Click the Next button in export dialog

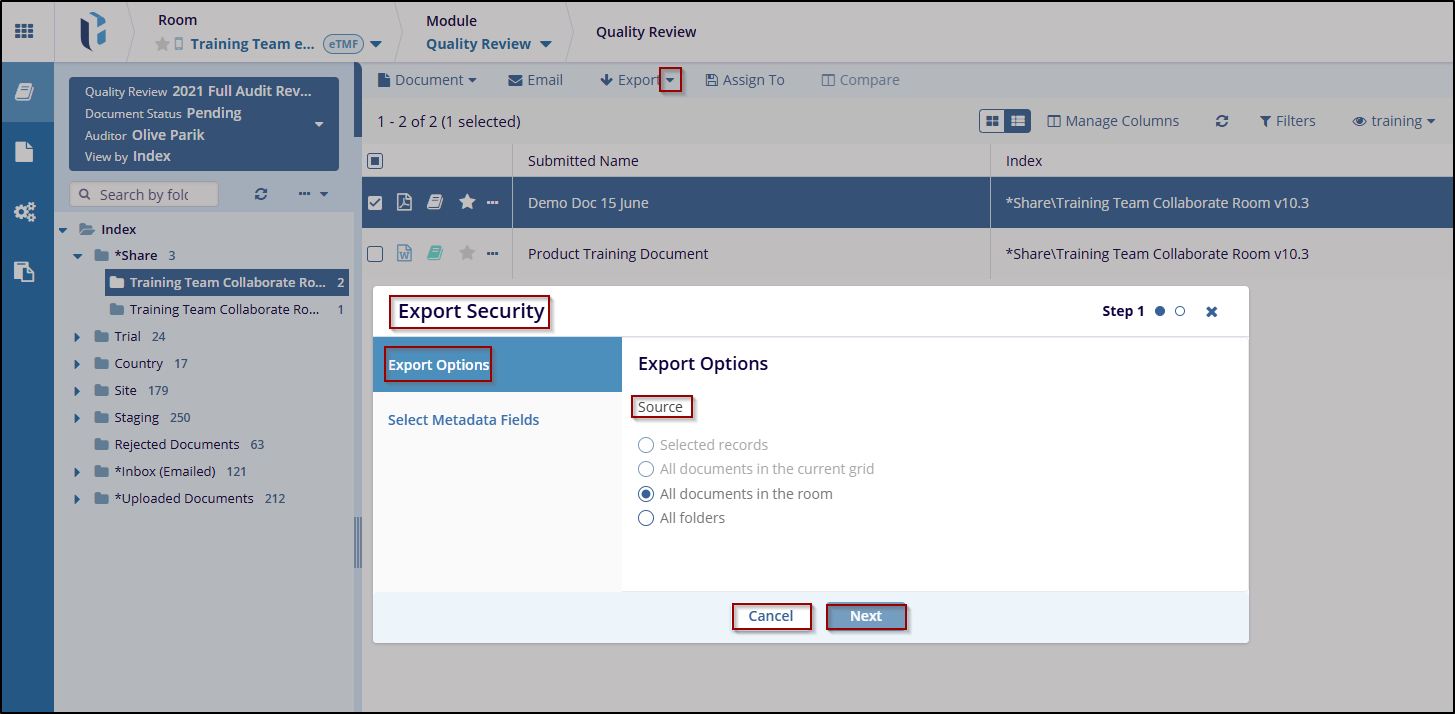coord(865,616)
